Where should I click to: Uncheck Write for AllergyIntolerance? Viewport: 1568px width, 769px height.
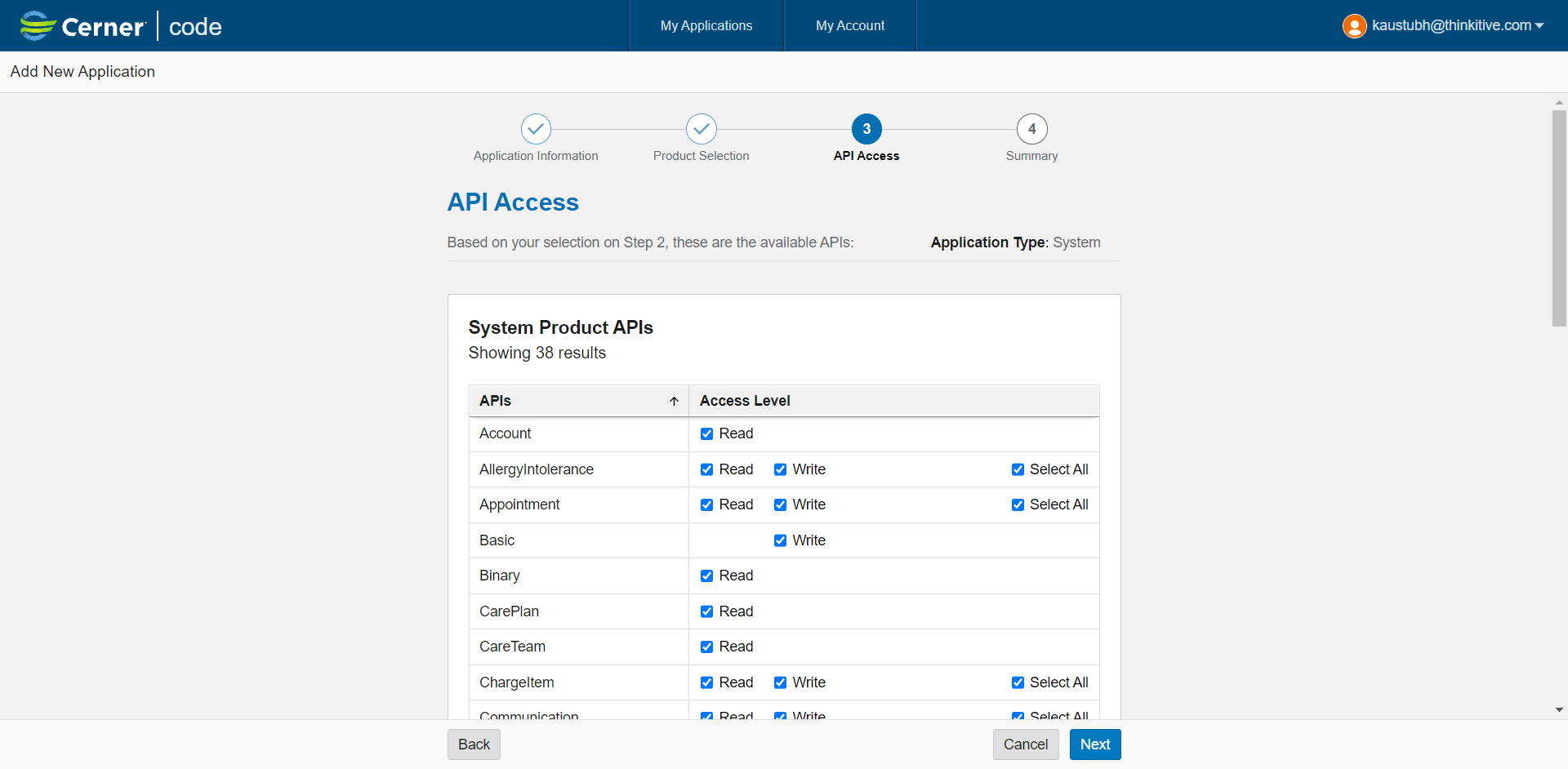pyautogui.click(x=780, y=469)
